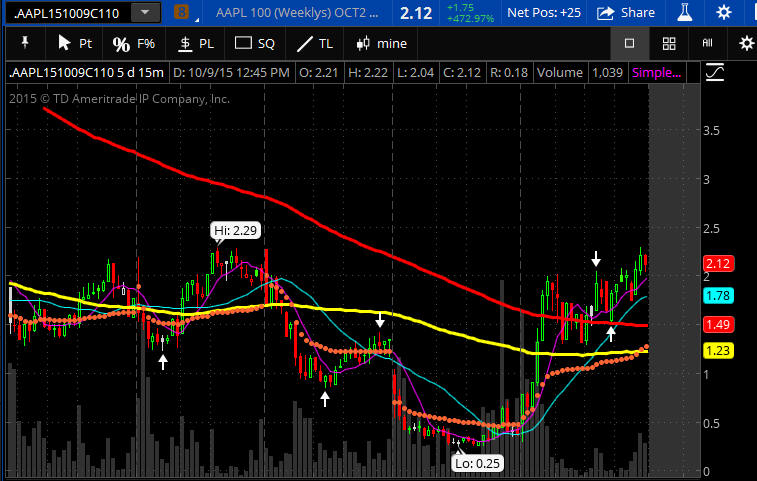Select the SQ rectangle drawing tool

[x=255, y=43]
